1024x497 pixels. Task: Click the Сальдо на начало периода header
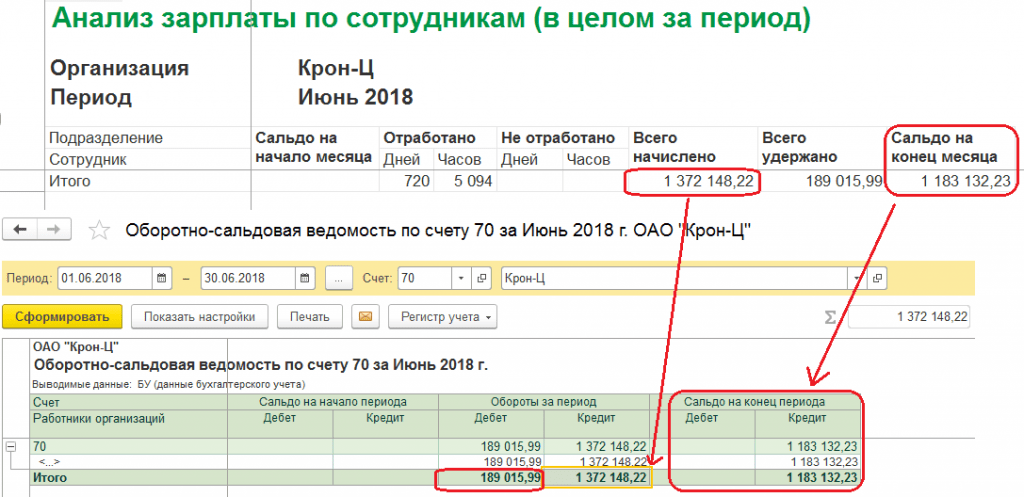pos(333,402)
